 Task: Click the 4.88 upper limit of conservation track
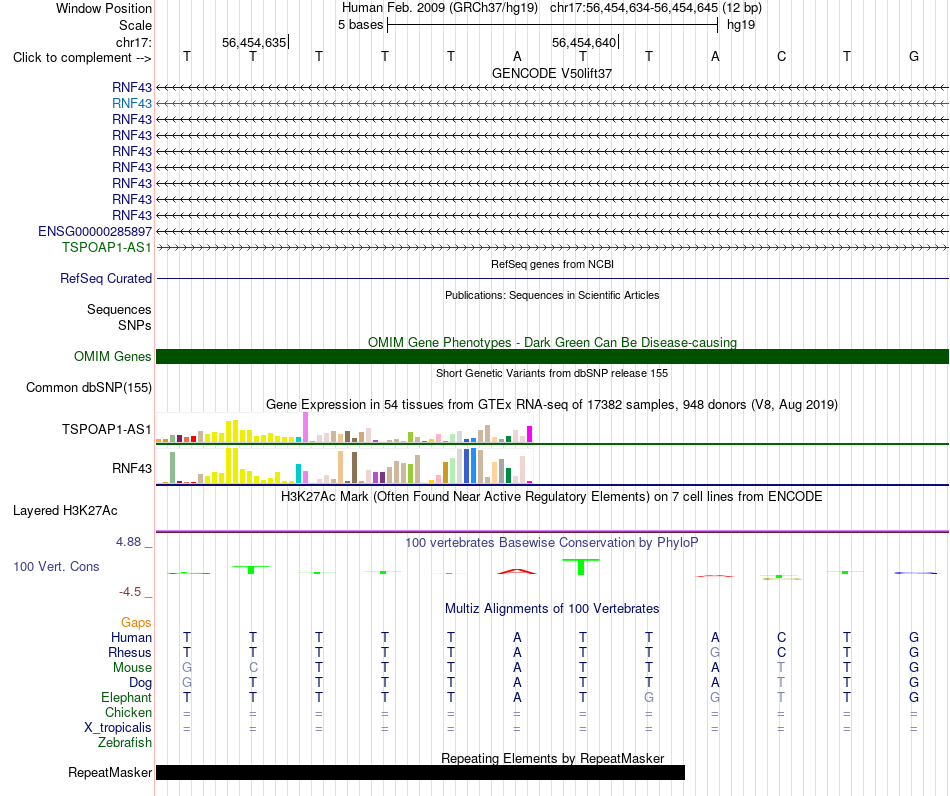pyautogui.click(x=128, y=542)
